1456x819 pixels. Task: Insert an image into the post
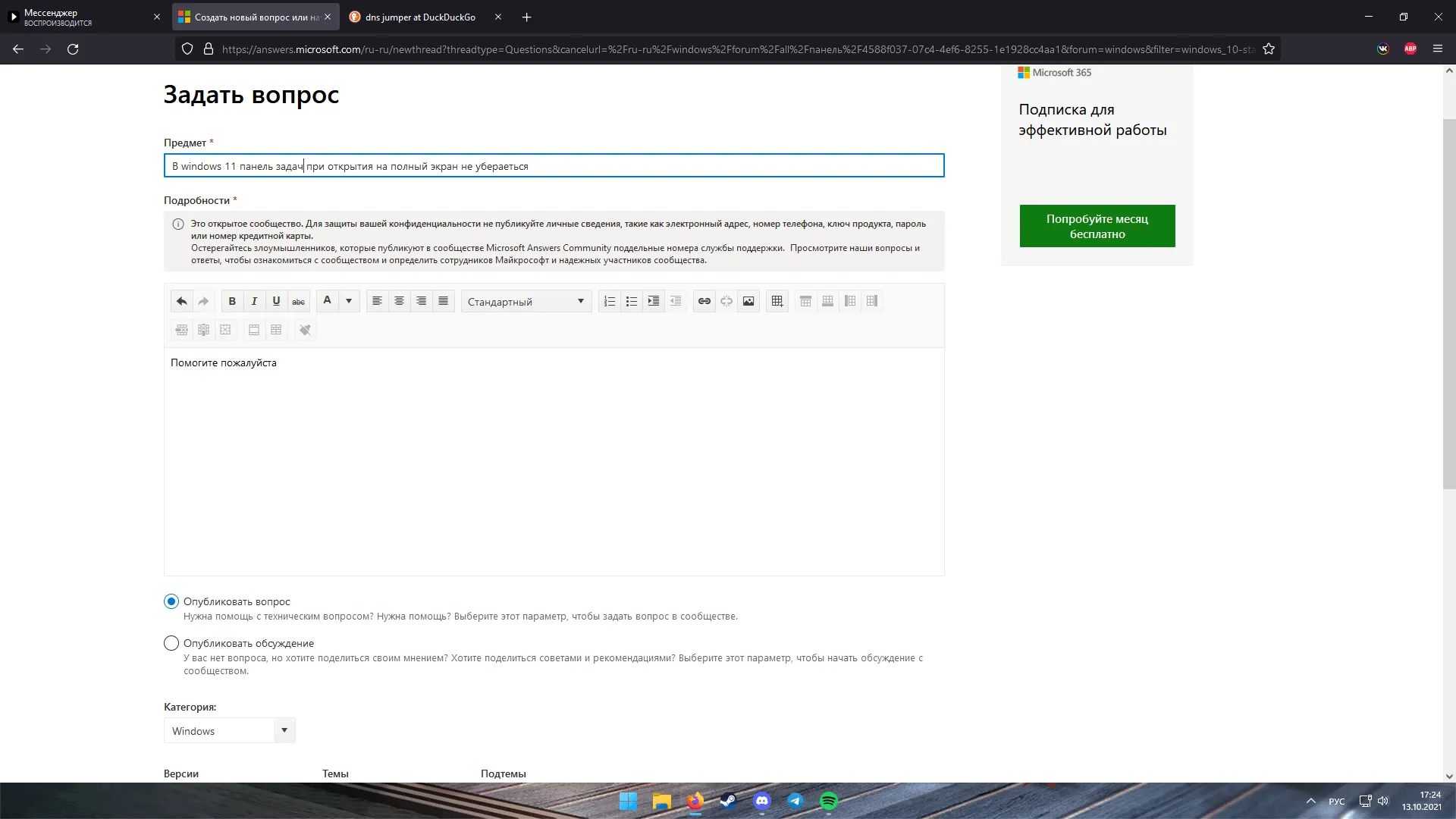(x=748, y=301)
